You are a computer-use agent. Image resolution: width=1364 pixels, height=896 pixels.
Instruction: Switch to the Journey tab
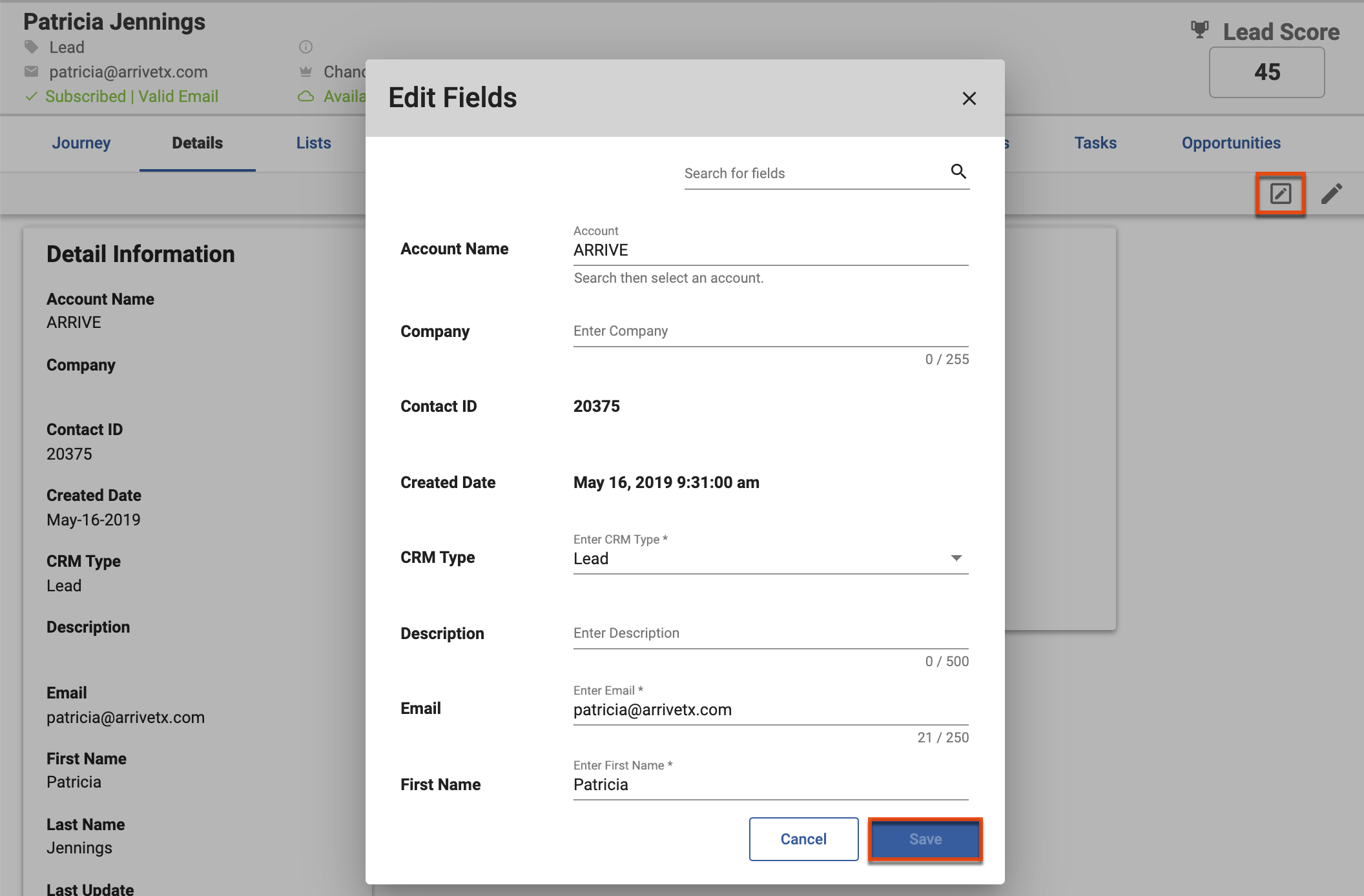pyautogui.click(x=81, y=143)
